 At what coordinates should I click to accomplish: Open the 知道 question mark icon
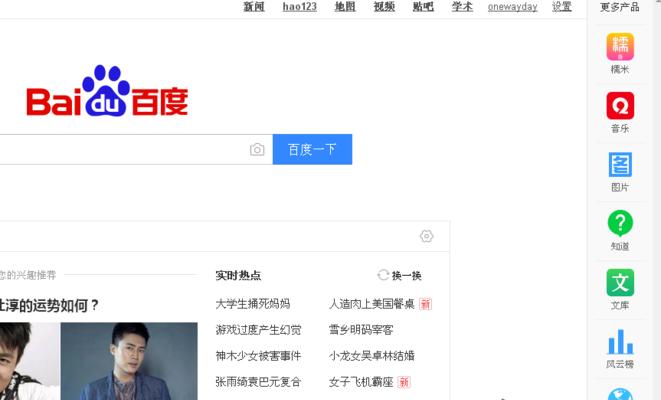click(x=620, y=223)
